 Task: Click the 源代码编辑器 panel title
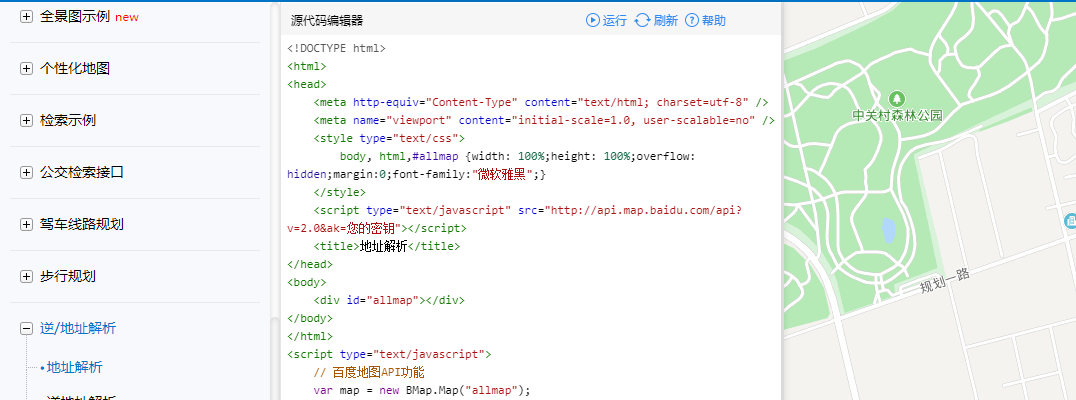327,21
